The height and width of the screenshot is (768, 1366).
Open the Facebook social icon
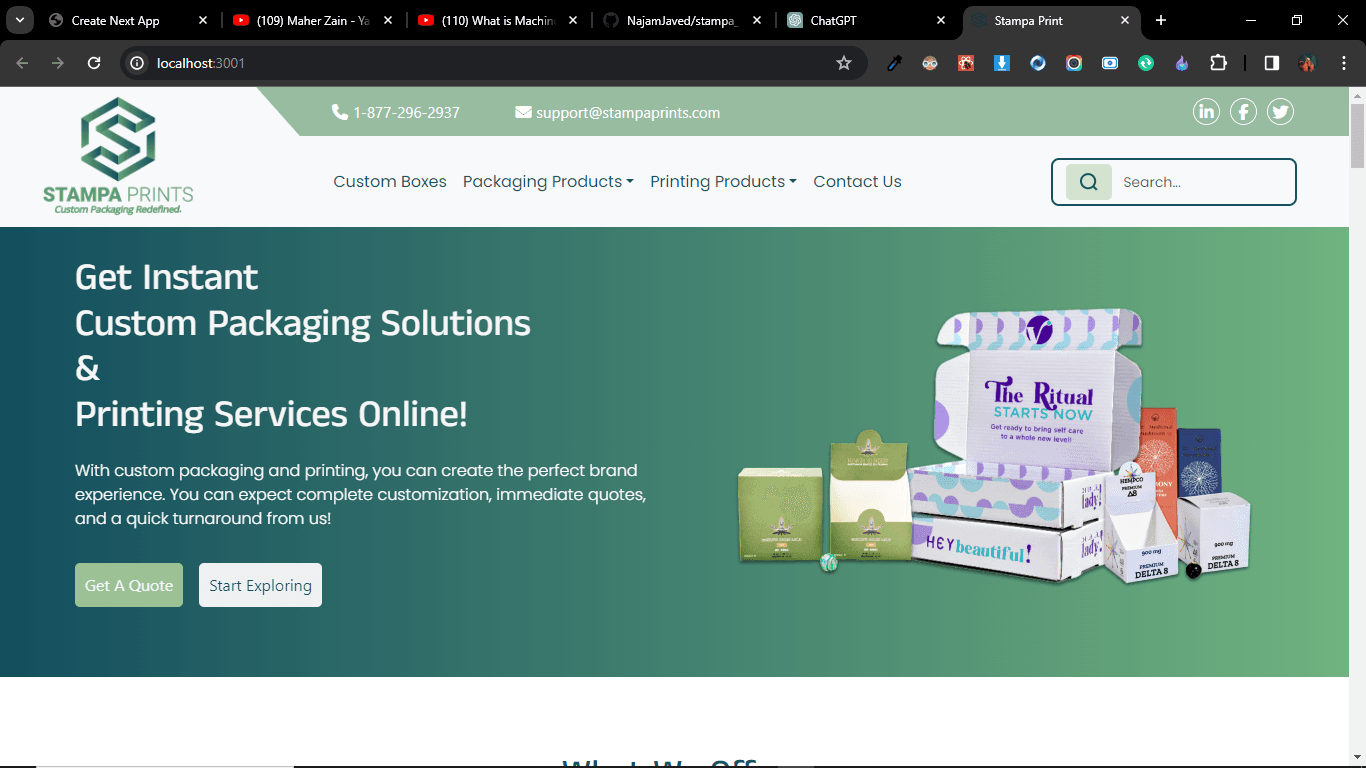click(x=1243, y=112)
